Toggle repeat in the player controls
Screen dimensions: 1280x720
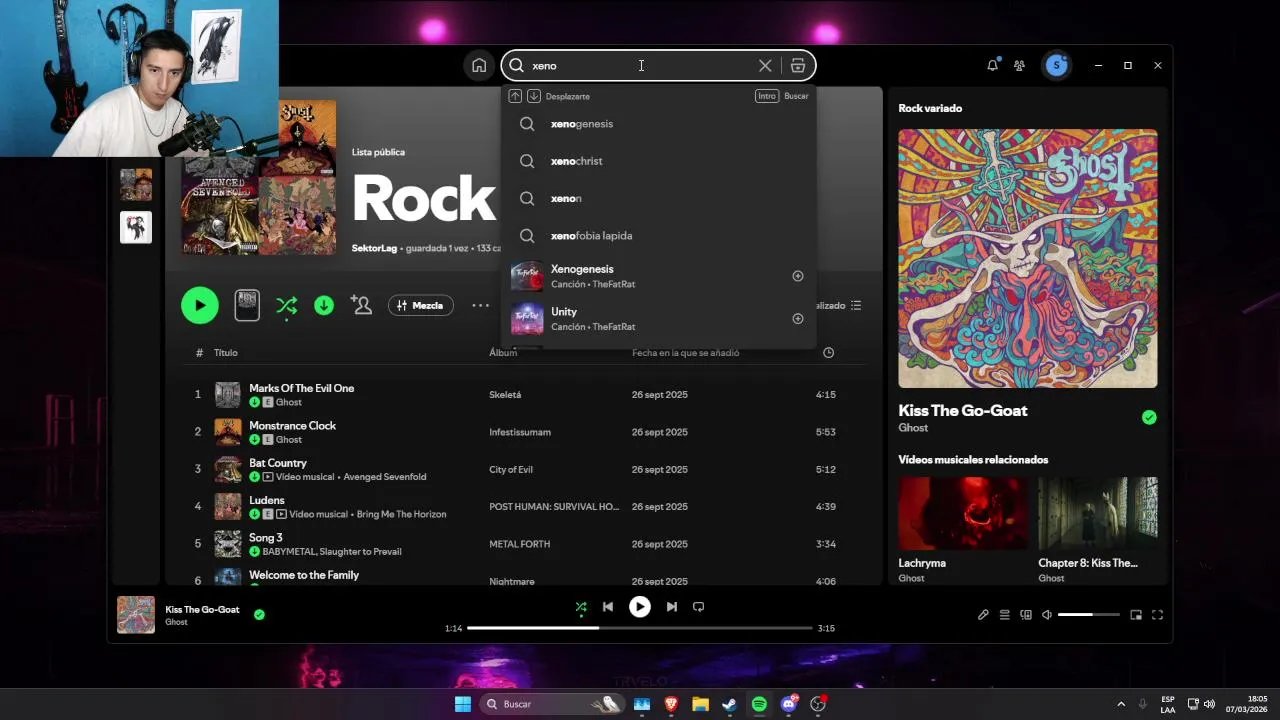(699, 607)
